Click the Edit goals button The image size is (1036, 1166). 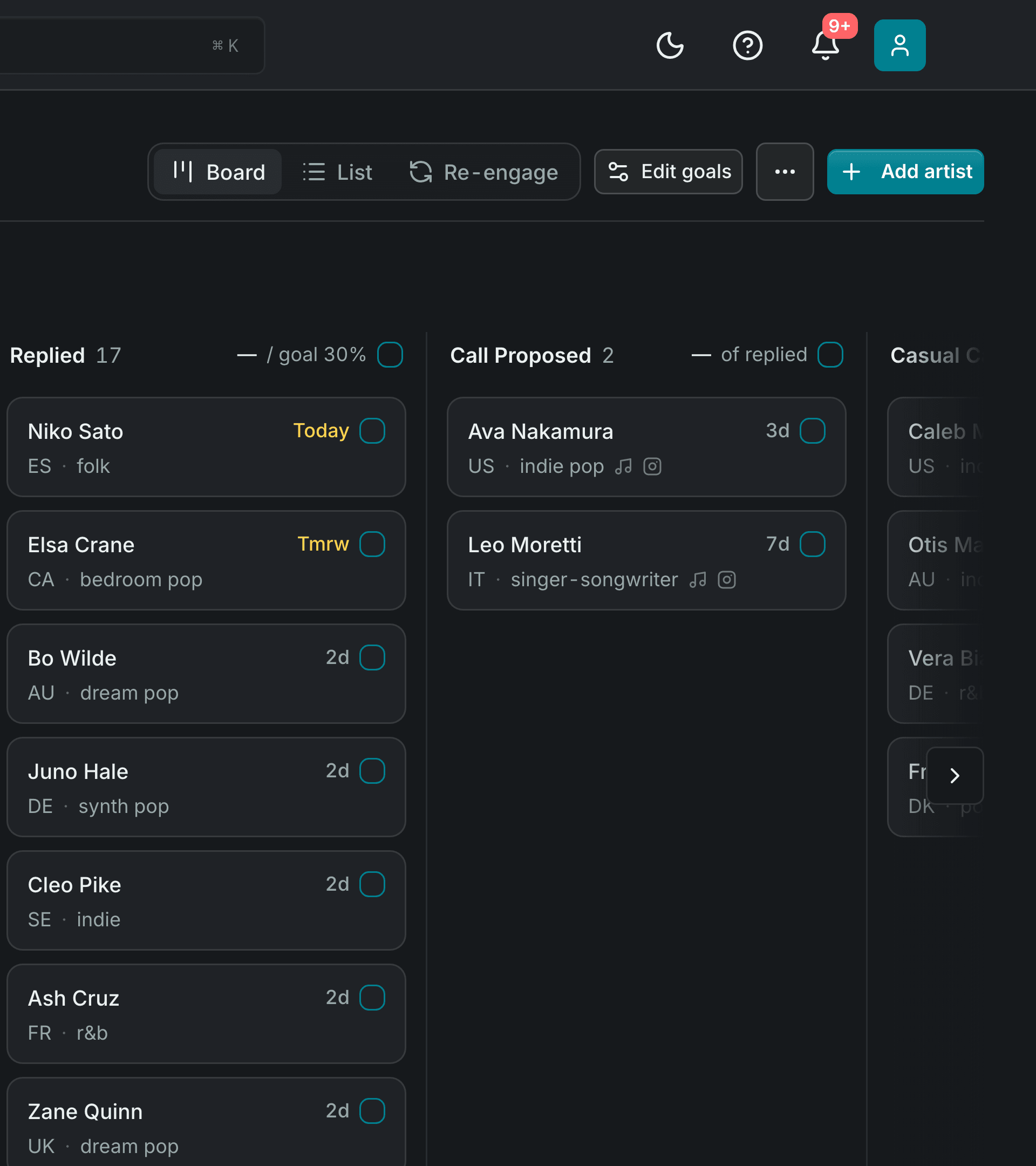tap(668, 172)
